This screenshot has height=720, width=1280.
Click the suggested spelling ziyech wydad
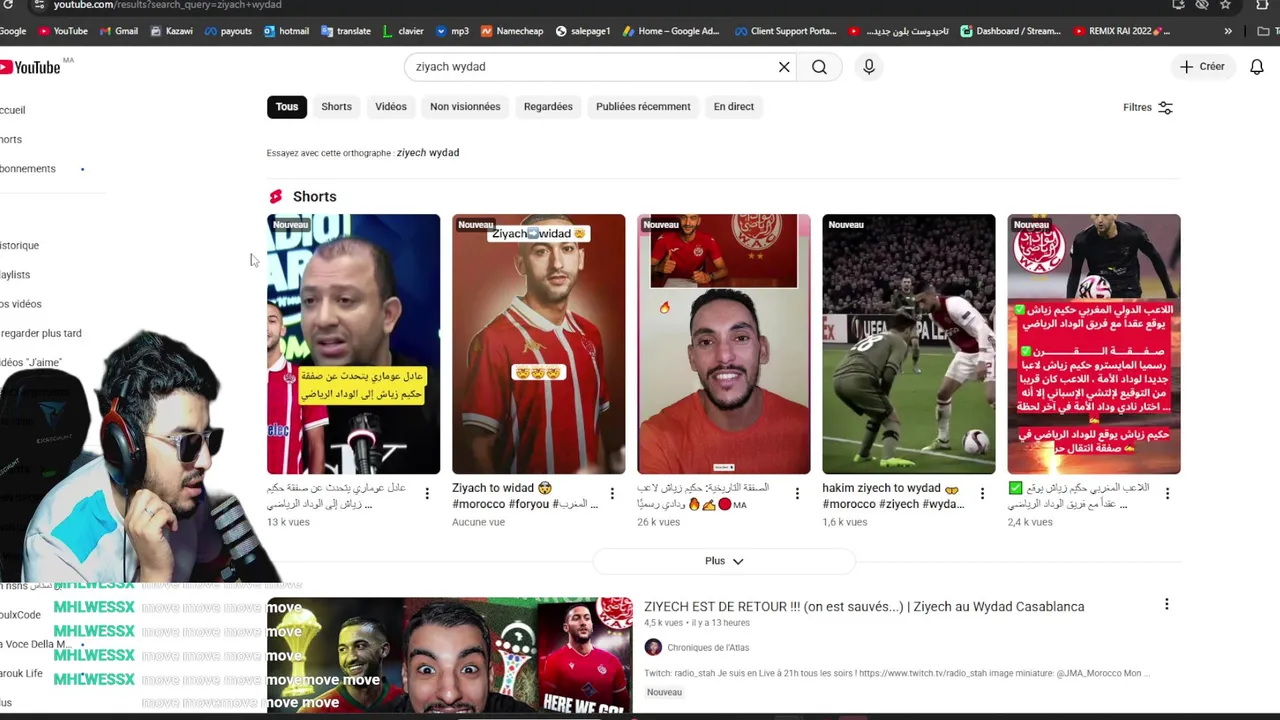pyautogui.click(x=428, y=153)
